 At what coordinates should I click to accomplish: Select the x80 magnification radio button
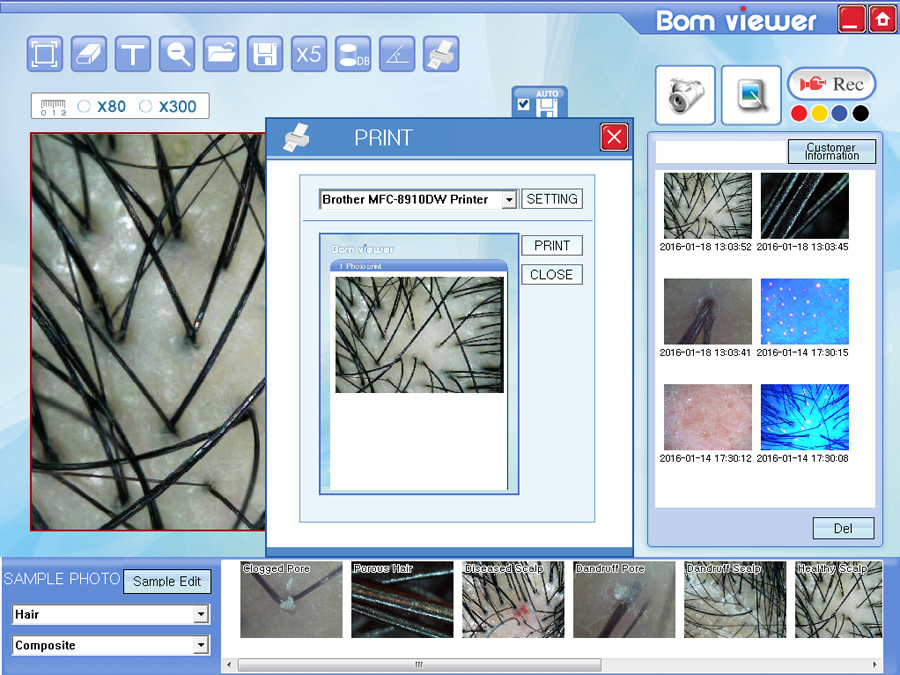point(84,106)
